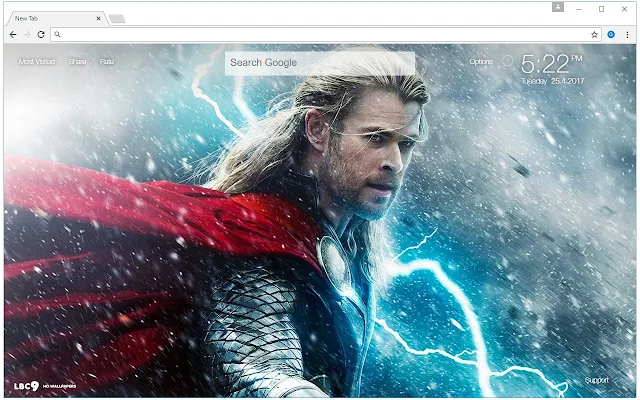Screen dimensions: 640x400
Task: Click the 5:22 PM clock display
Action: (551, 64)
